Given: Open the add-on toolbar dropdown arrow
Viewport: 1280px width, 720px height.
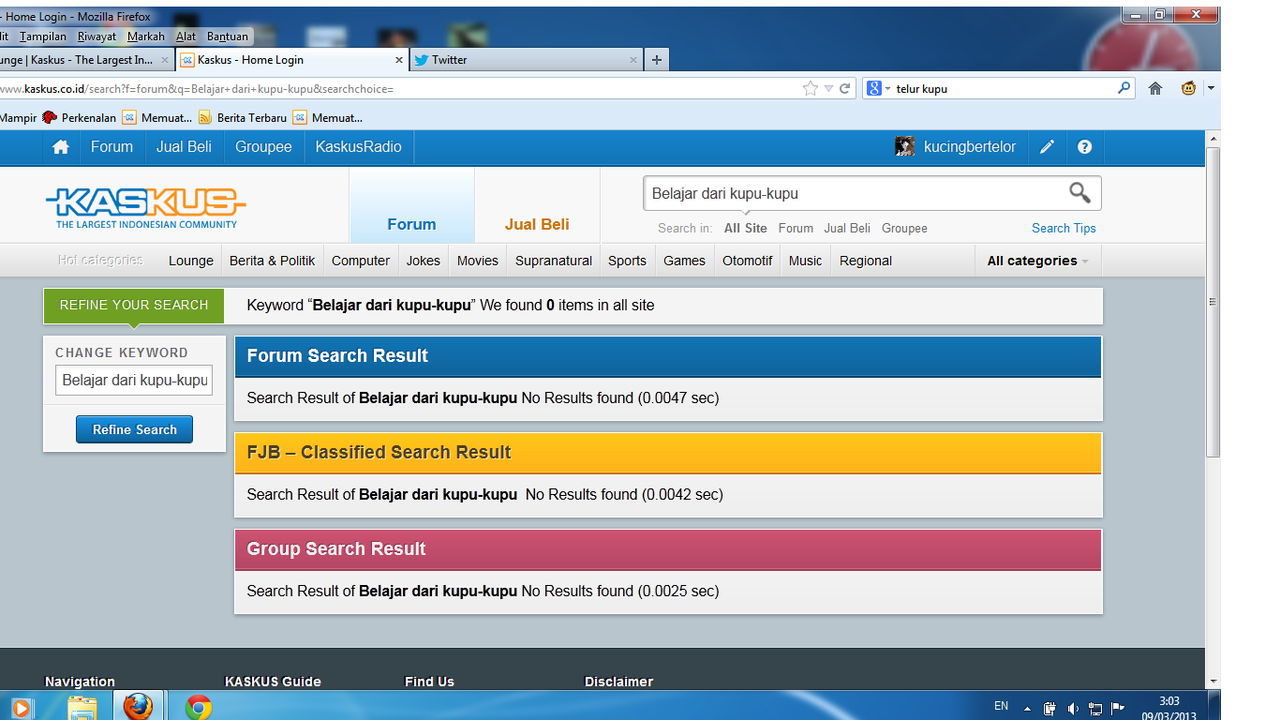Looking at the screenshot, I should (1210, 88).
